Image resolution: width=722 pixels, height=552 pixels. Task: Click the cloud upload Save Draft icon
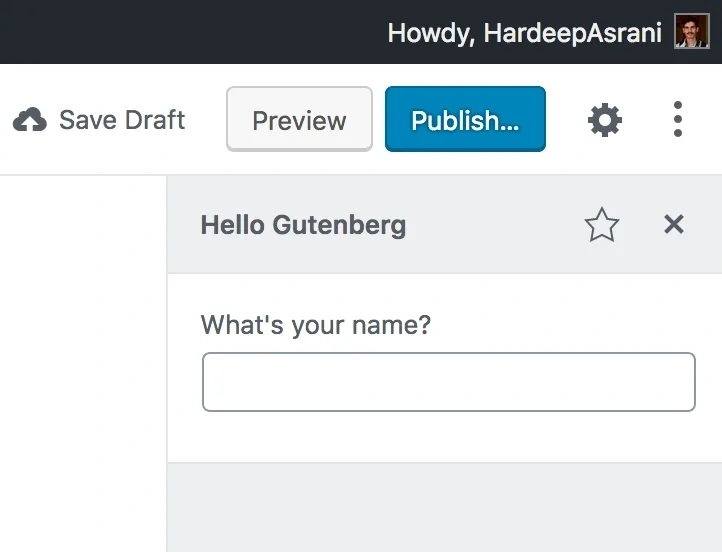30,121
